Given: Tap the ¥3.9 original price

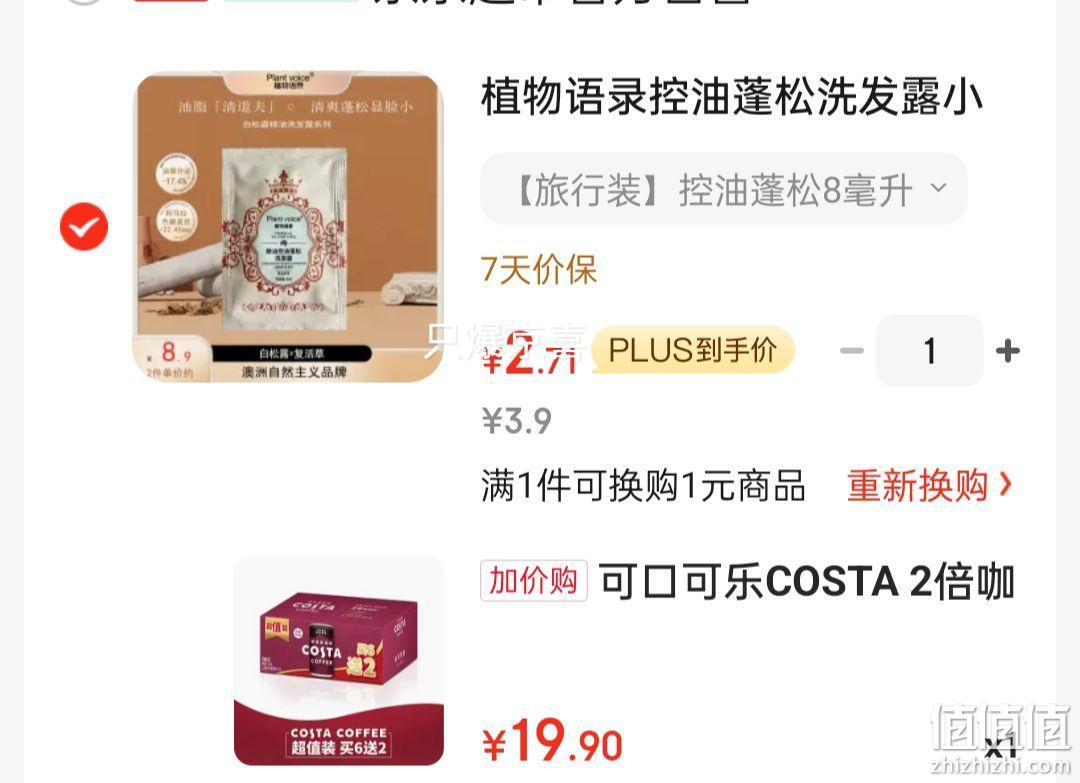Looking at the screenshot, I should [x=517, y=421].
